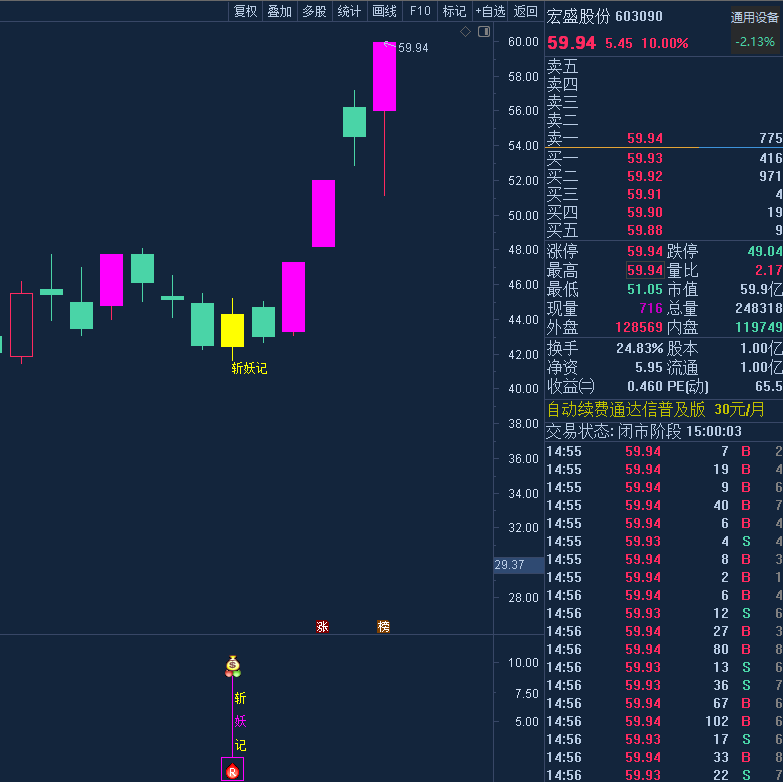This screenshot has height=782, width=783.
Task: Click the 返回 back button
Action: (525, 11)
